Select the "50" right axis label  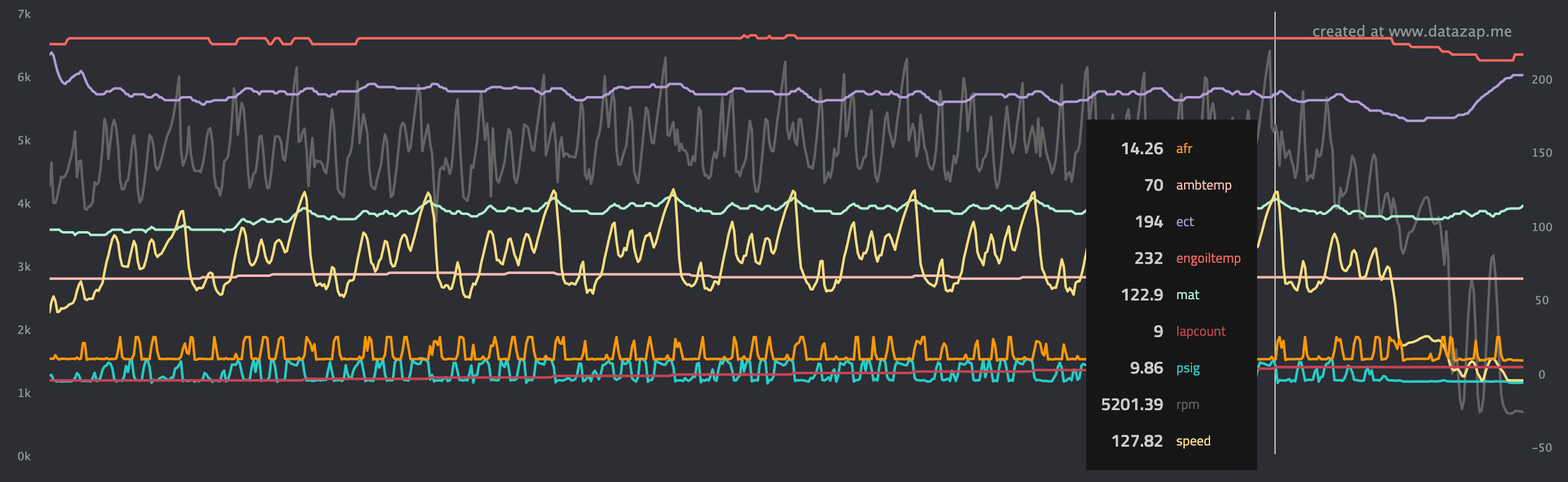(1542, 300)
